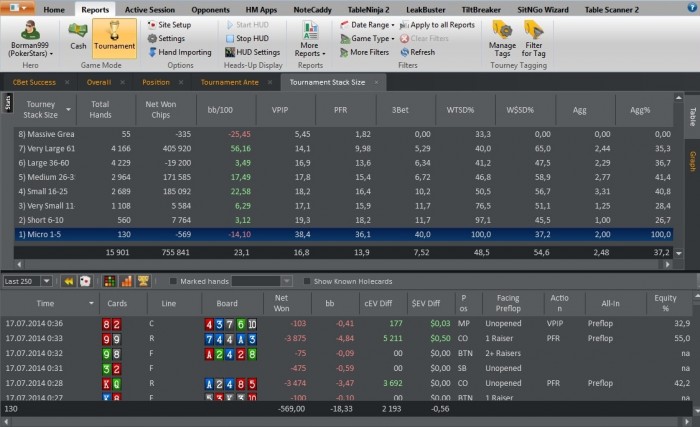Screen dimensions: 700x427
Task: Select the 1) Micro 1-5 row
Action: 343,234
